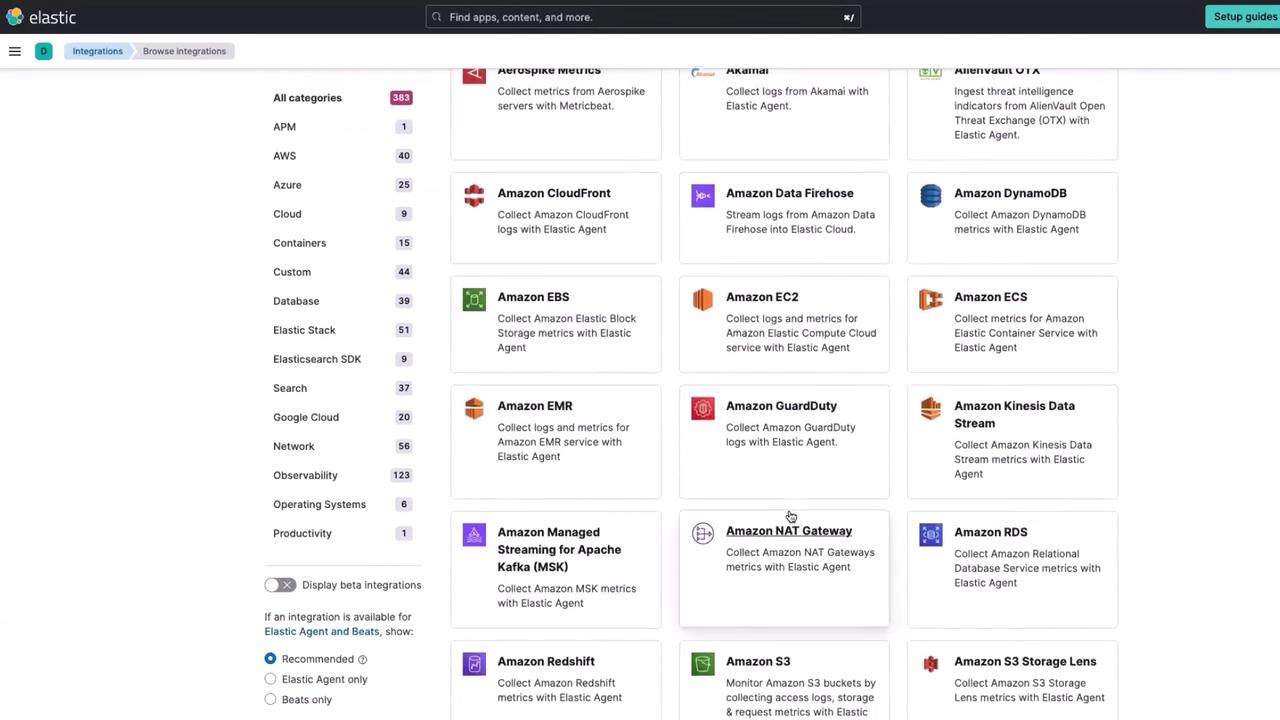This screenshot has height=720, width=1280.
Task: Go to Integrations breadcrumb
Action: pyautogui.click(x=98, y=51)
